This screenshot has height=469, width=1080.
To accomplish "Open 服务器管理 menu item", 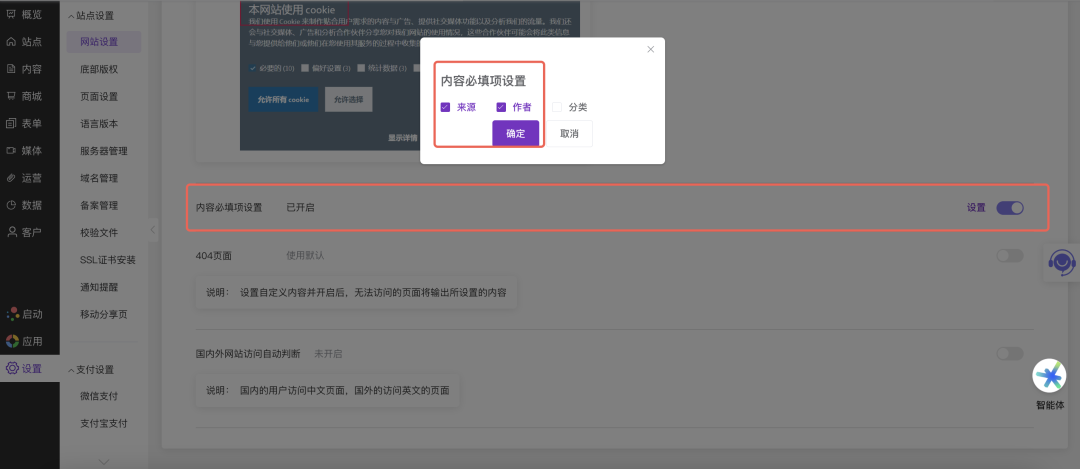I will pyautogui.click(x=103, y=151).
